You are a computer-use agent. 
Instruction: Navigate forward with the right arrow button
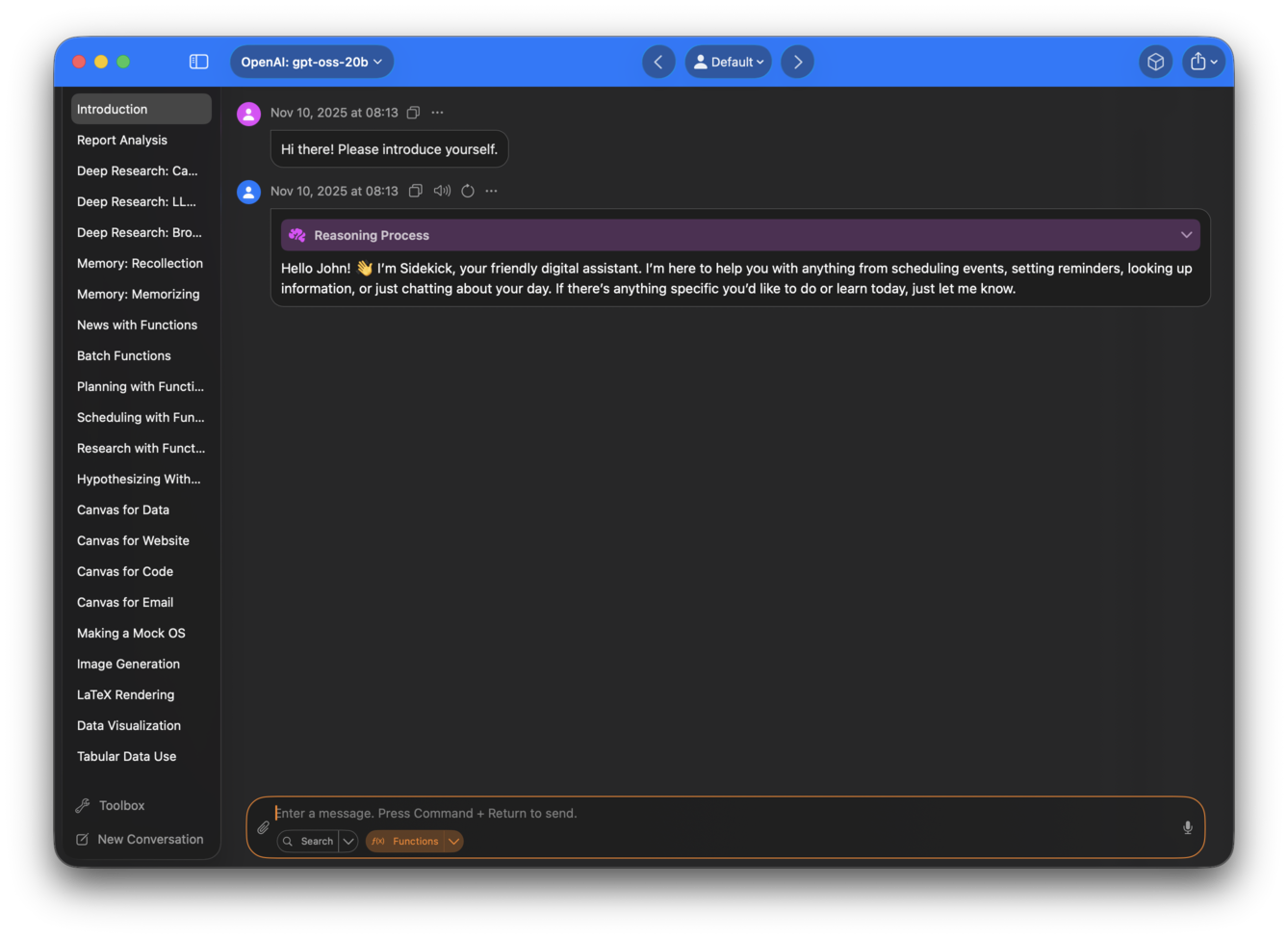tap(797, 61)
